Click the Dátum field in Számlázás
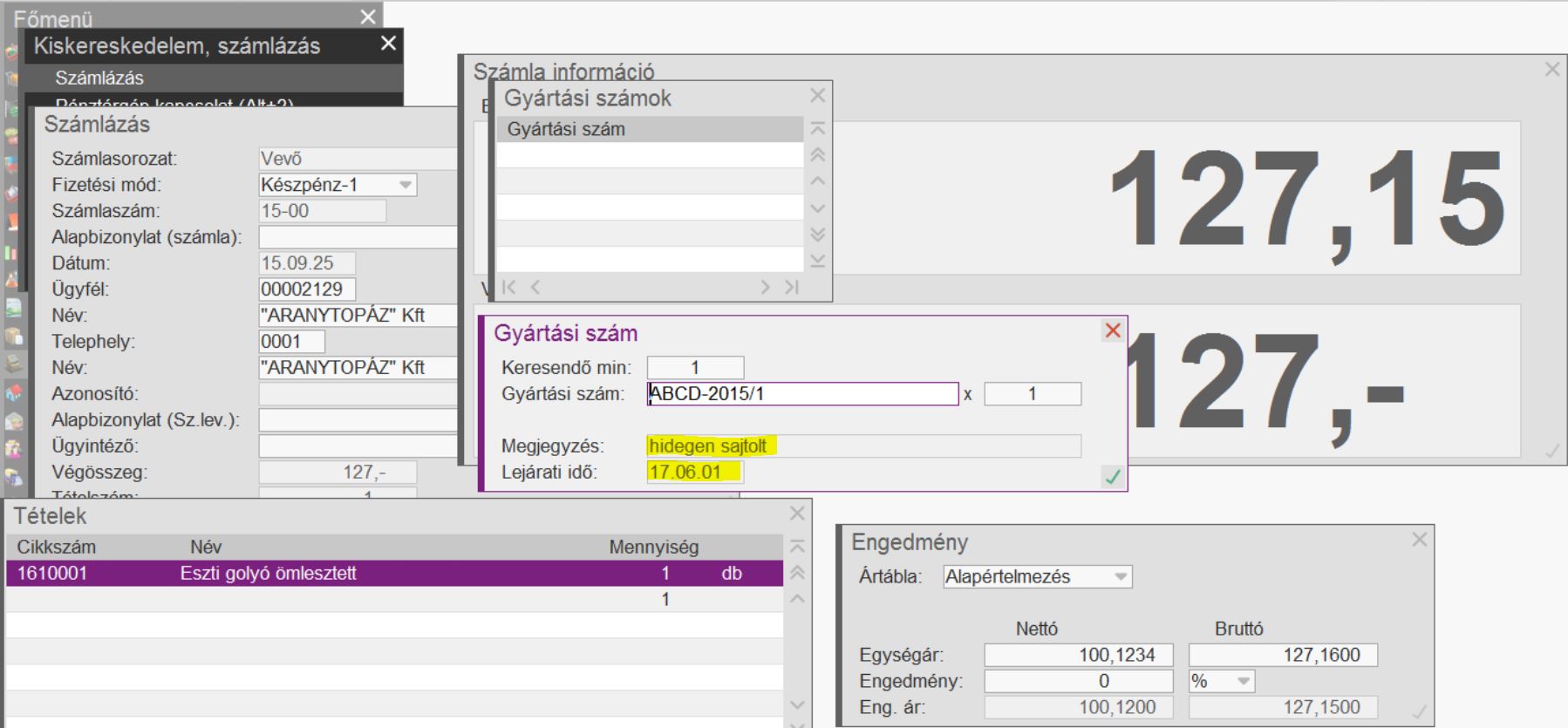Viewport: 1568px width, 728px height. (307, 262)
